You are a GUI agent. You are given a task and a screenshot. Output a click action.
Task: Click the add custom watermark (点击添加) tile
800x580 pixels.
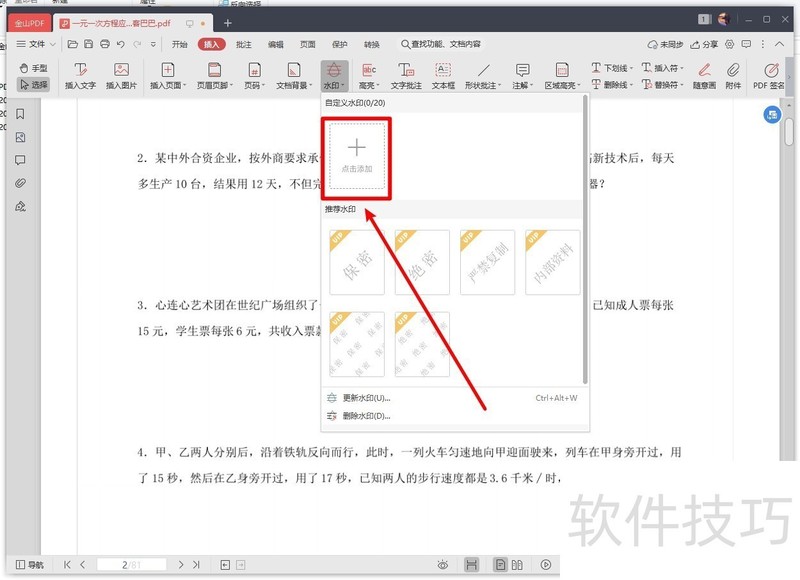(x=357, y=156)
